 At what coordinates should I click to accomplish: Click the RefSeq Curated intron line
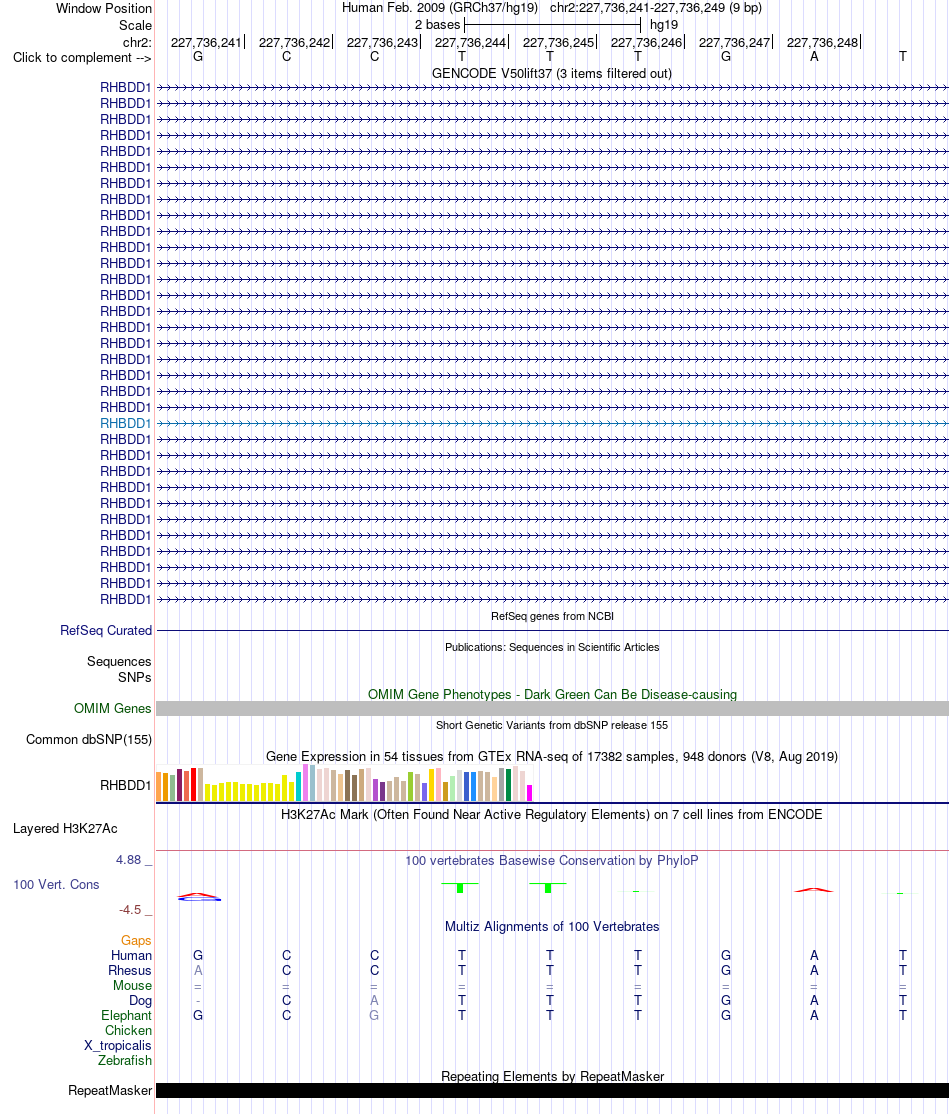[552, 630]
